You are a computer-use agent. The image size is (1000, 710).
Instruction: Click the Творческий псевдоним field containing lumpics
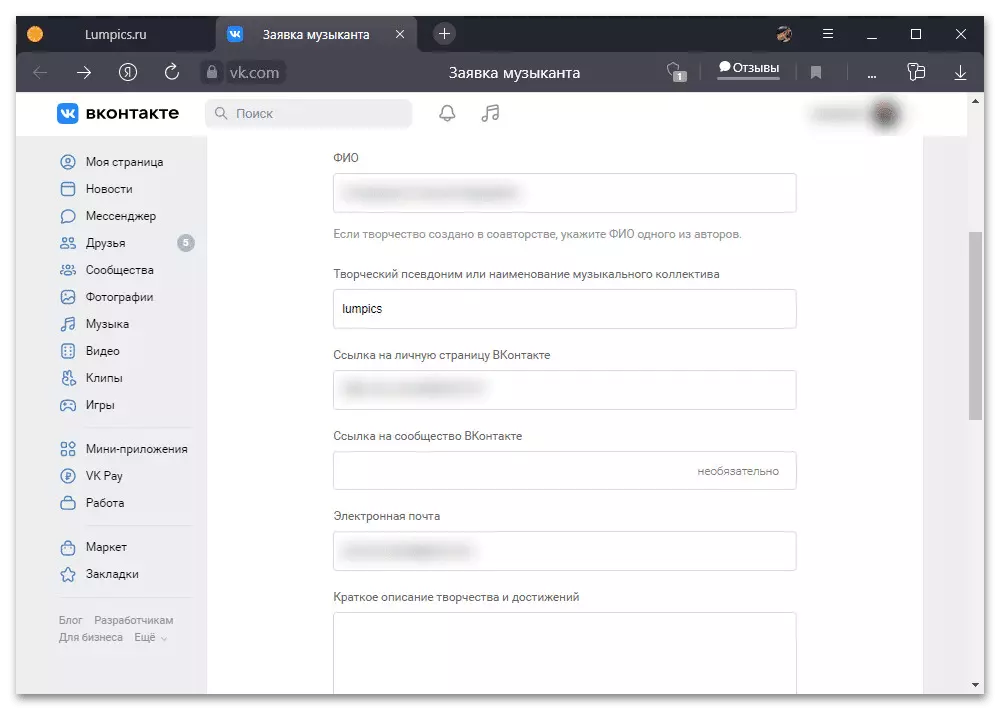(564, 309)
